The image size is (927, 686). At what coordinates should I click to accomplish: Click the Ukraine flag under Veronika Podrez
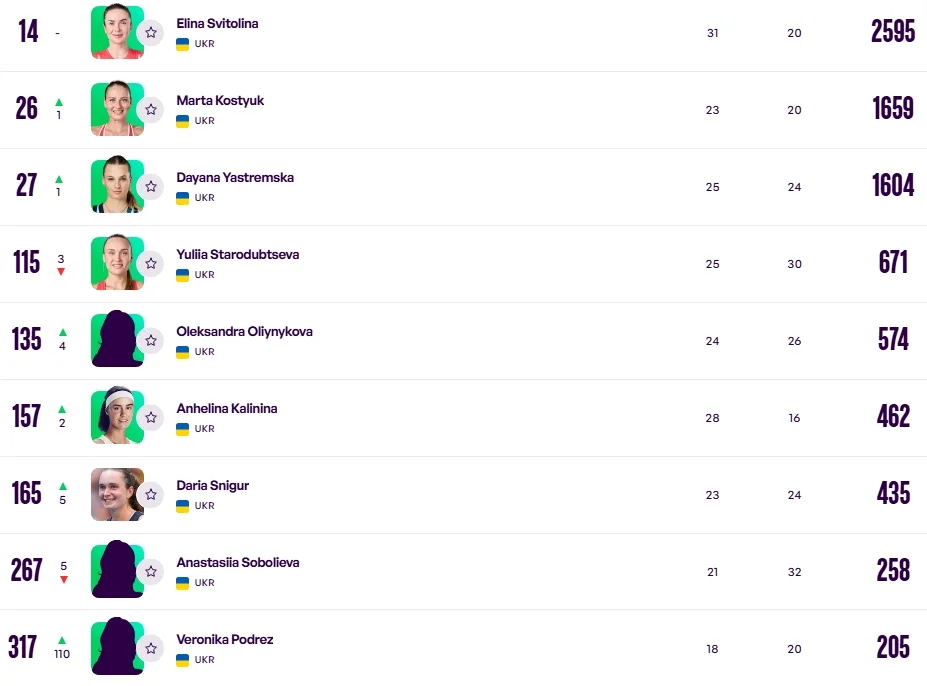[183, 660]
